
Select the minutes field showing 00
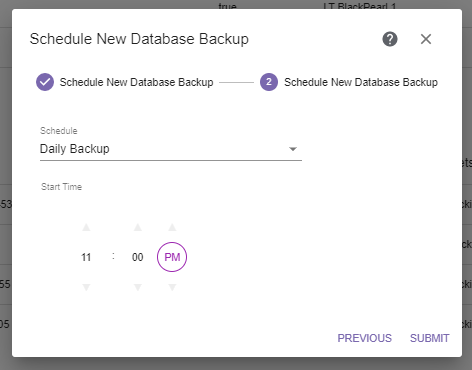[x=137, y=257]
